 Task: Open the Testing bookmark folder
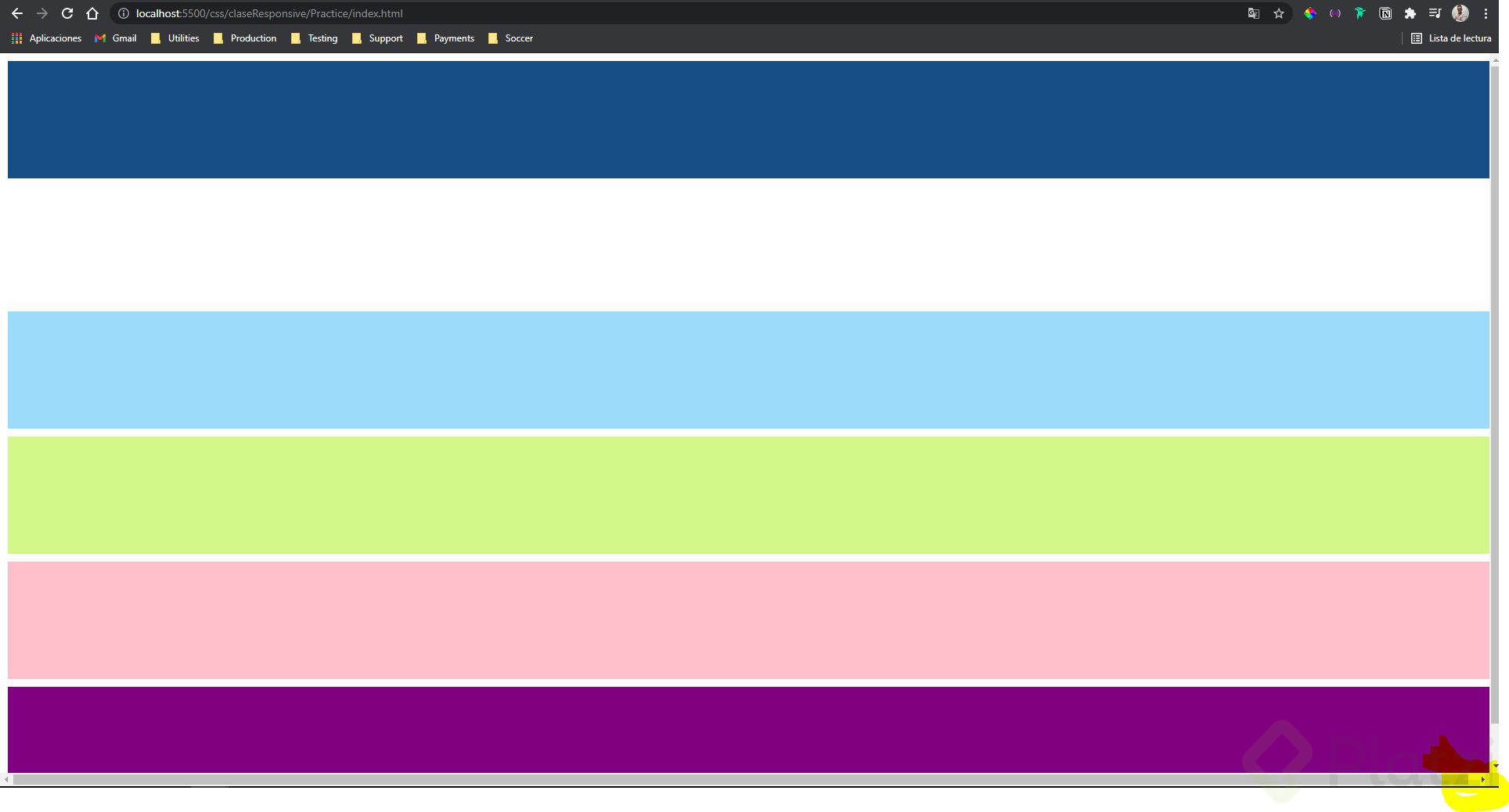(314, 38)
